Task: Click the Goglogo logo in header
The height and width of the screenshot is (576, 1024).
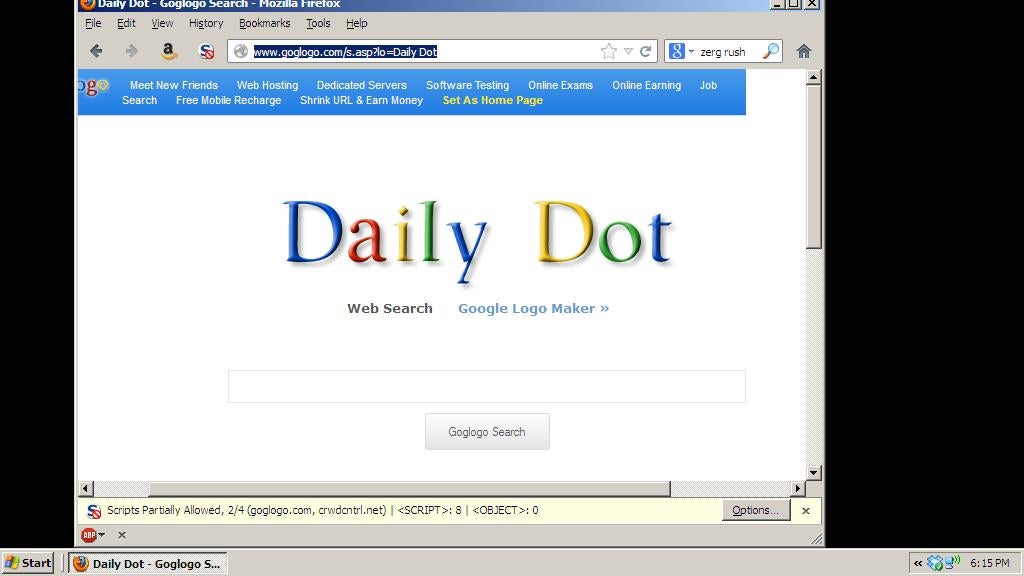Action: (x=93, y=86)
